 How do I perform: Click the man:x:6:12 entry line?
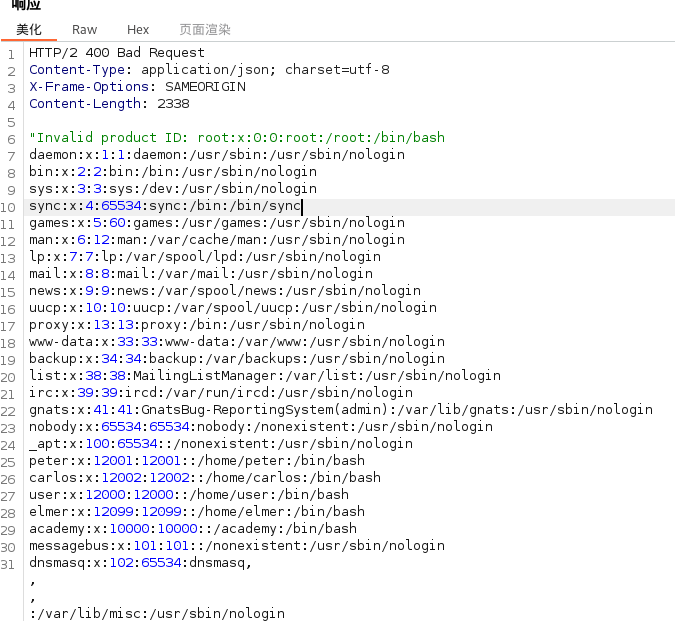coord(217,240)
